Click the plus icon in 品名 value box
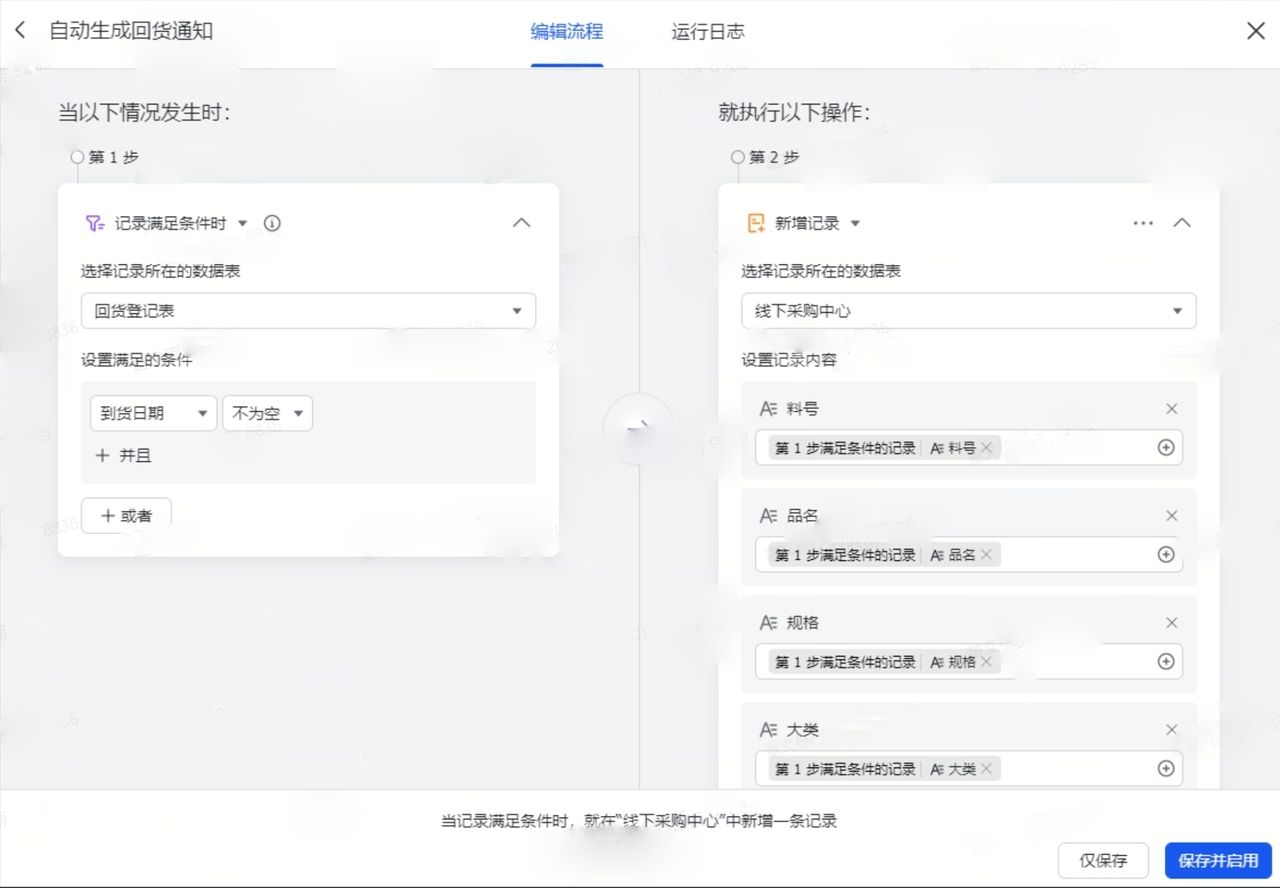Screen dimensions: 1280x888 [1165, 554]
